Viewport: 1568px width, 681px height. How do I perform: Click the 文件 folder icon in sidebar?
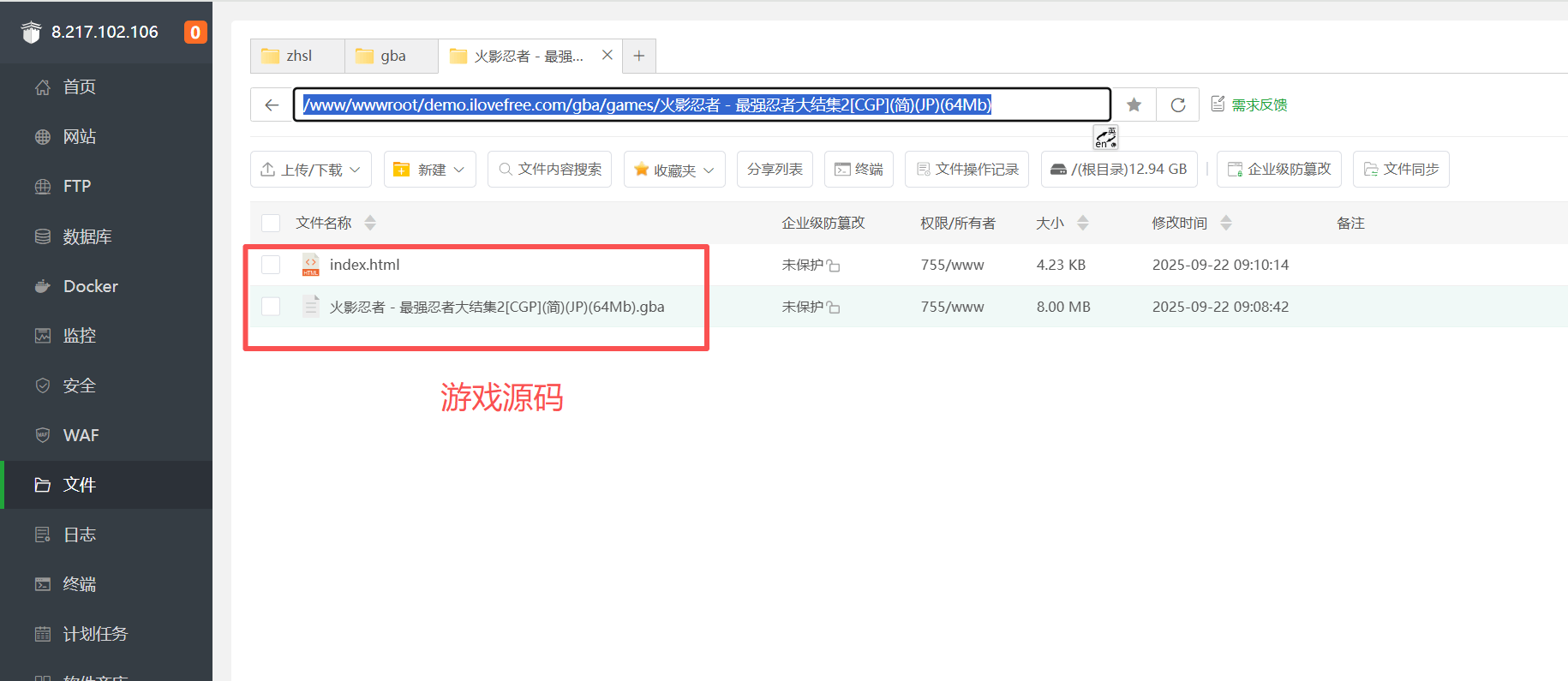[43, 485]
